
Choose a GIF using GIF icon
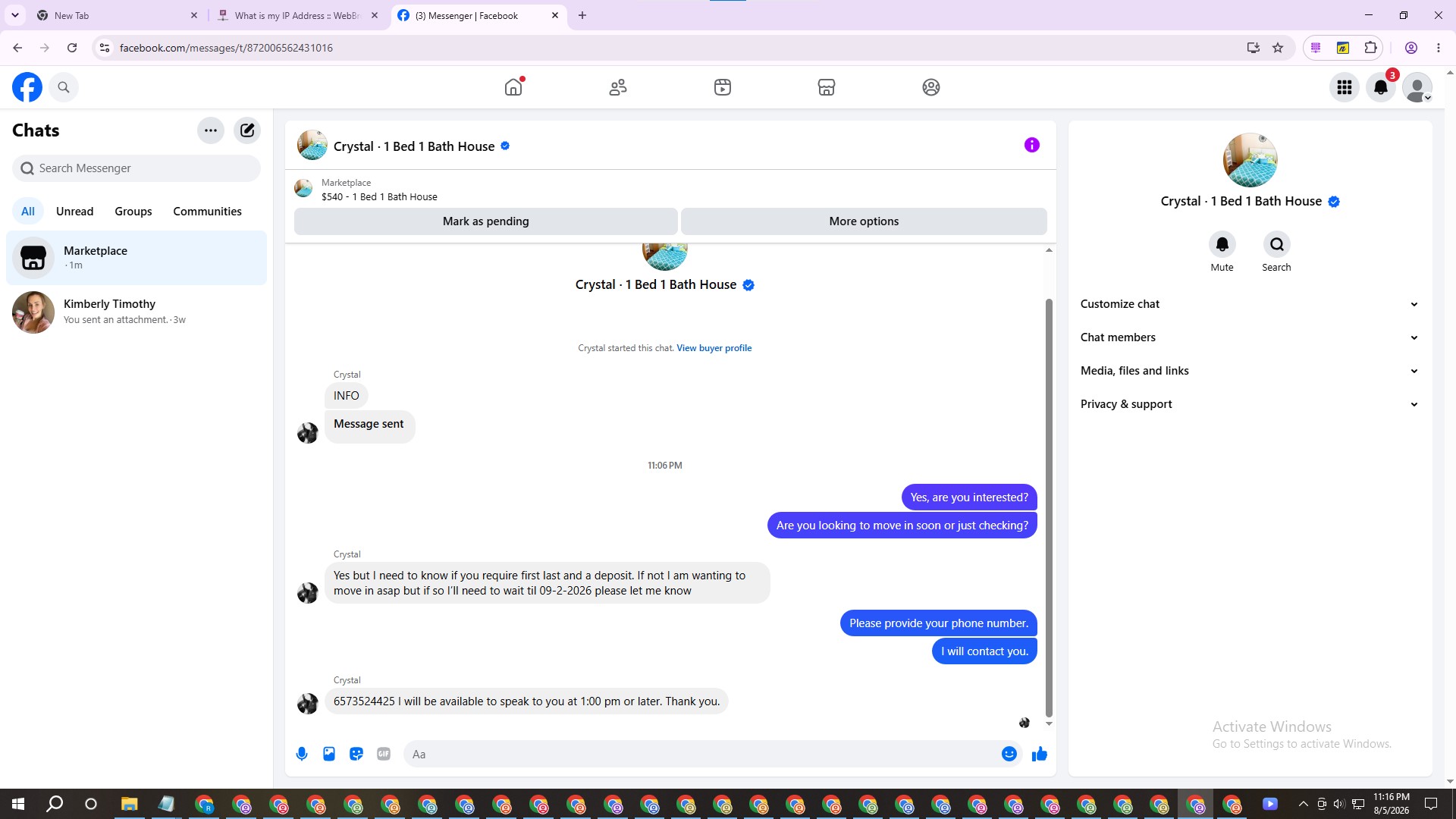(x=384, y=754)
